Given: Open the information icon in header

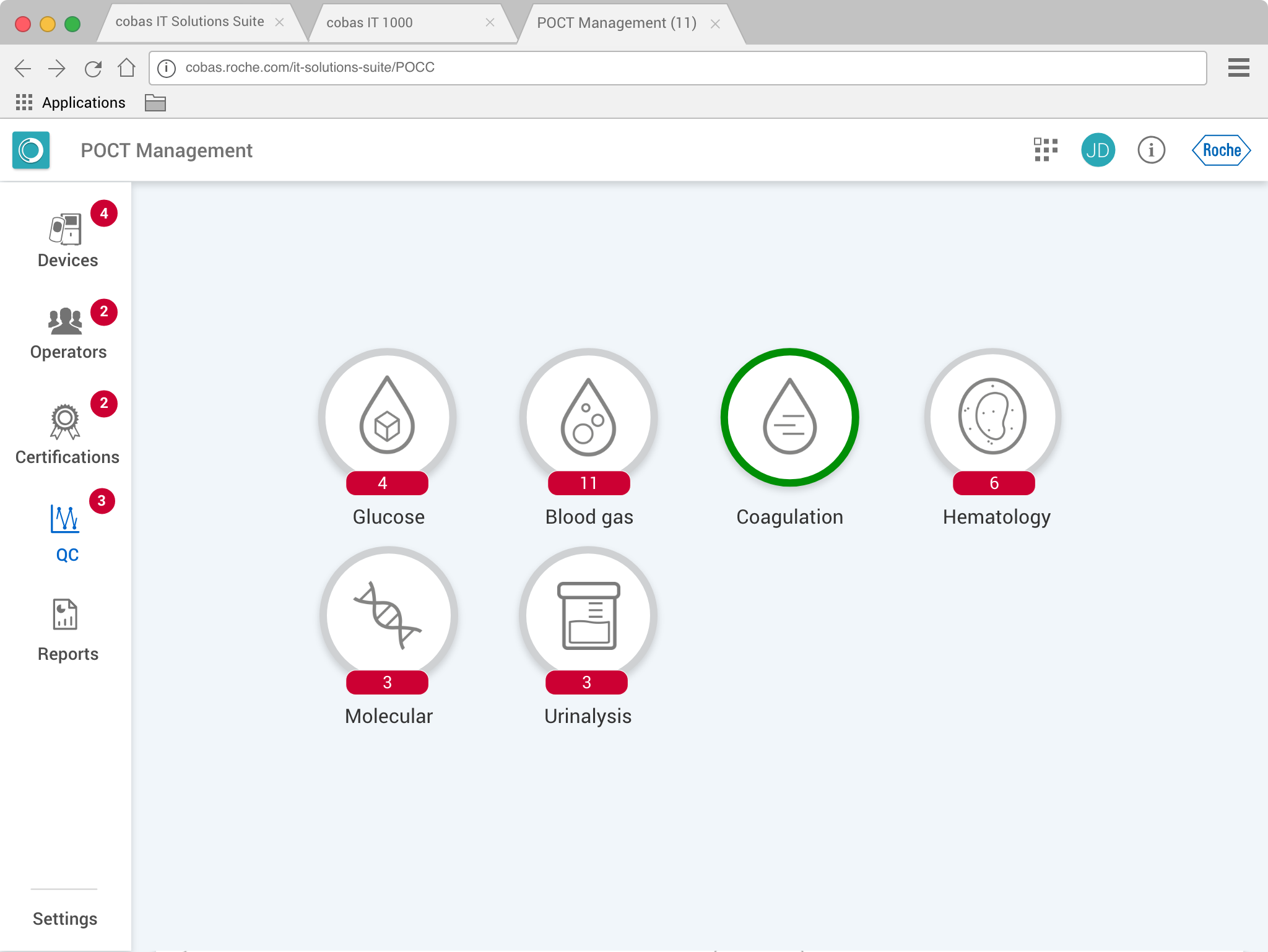Looking at the screenshot, I should (1151, 150).
